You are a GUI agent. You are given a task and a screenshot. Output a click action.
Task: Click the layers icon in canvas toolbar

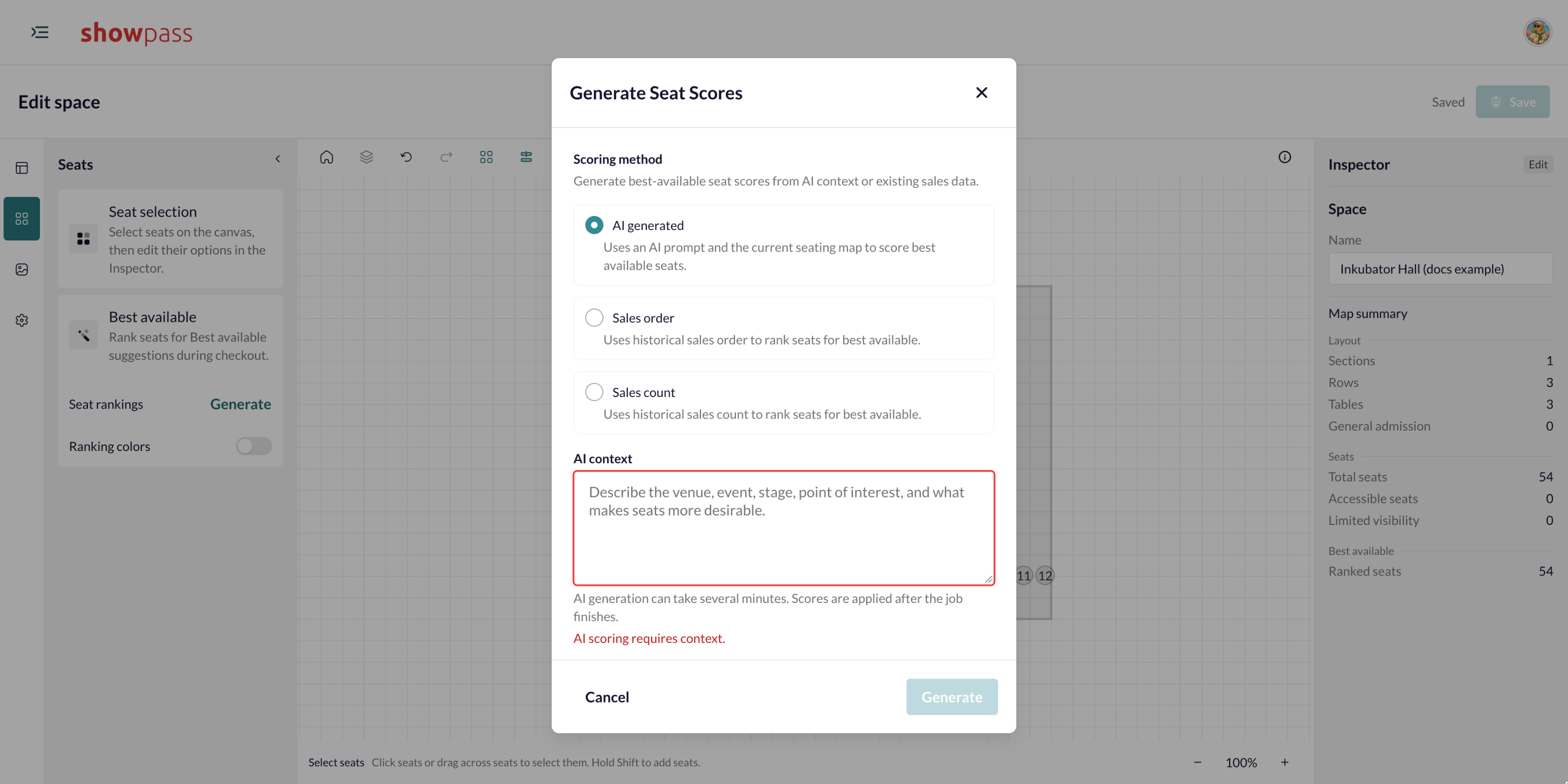[366, 157]
